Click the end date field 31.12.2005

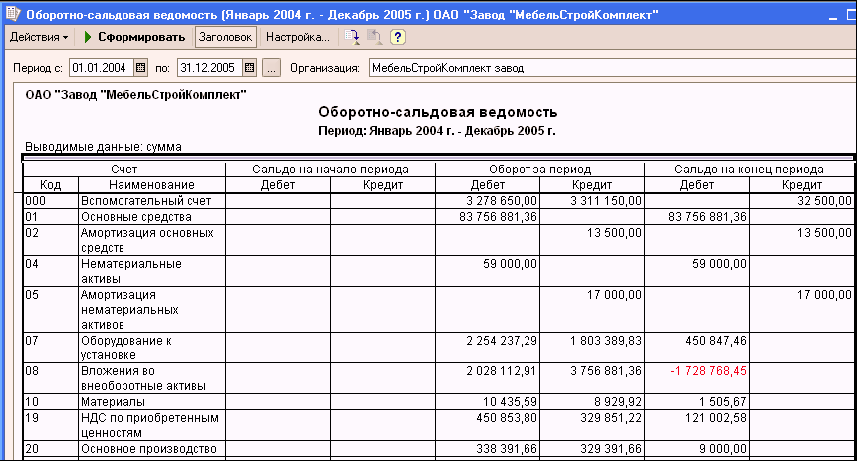click(x=208, y=68)
